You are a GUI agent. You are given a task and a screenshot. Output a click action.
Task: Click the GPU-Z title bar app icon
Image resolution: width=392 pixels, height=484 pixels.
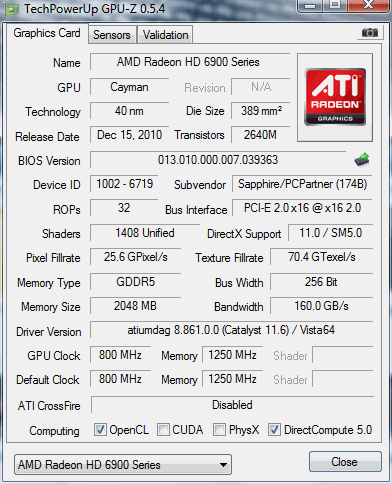[x=12, y=9]
